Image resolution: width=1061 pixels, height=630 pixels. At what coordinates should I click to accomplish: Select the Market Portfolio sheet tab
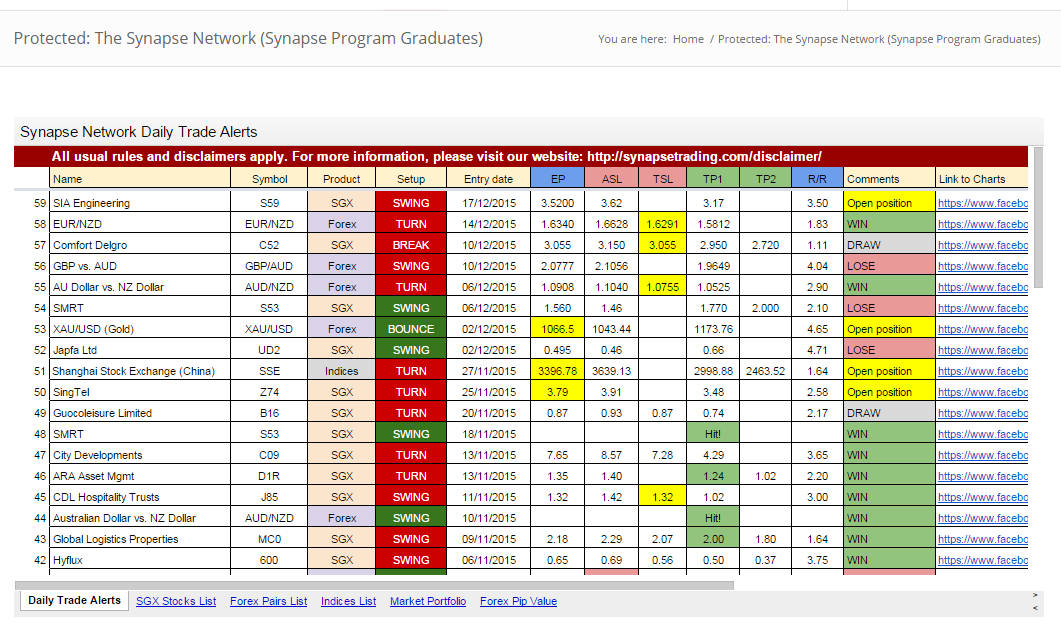pyautogui.click(x=427, y=601)
